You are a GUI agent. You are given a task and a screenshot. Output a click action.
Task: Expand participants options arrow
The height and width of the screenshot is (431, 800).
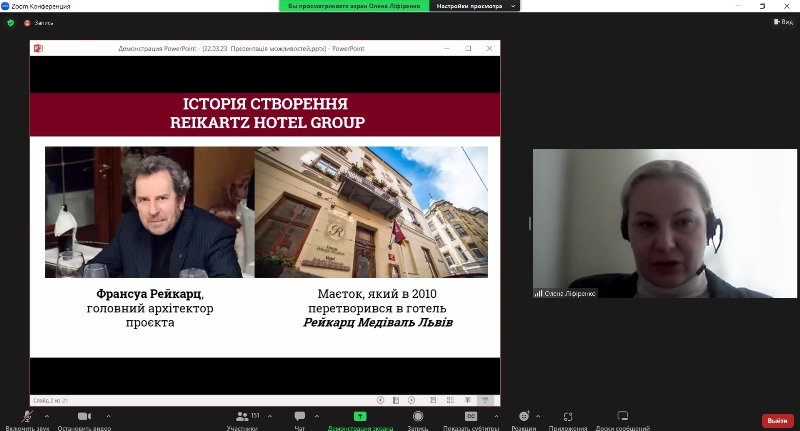pos(270,416)
